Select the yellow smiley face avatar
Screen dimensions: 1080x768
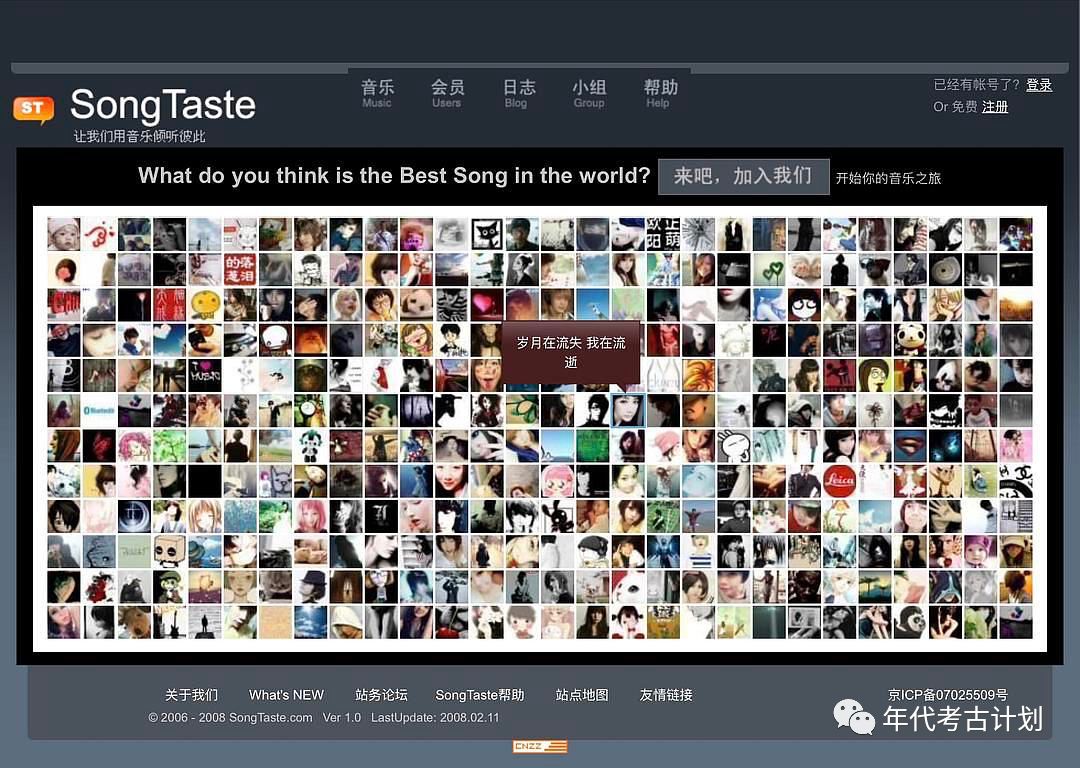[205, 304]
